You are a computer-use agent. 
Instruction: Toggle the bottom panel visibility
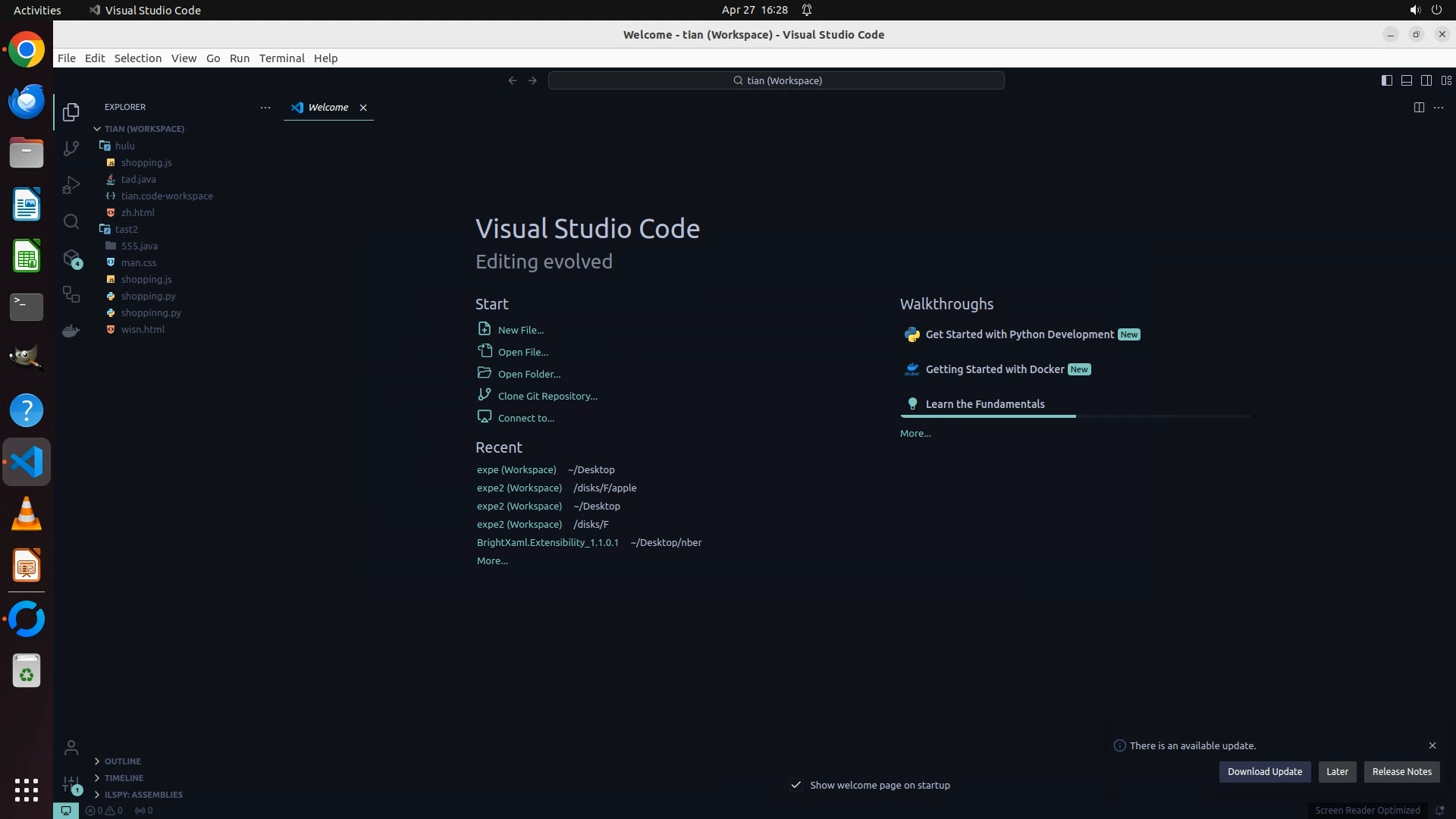click(x=1407, y=80)
